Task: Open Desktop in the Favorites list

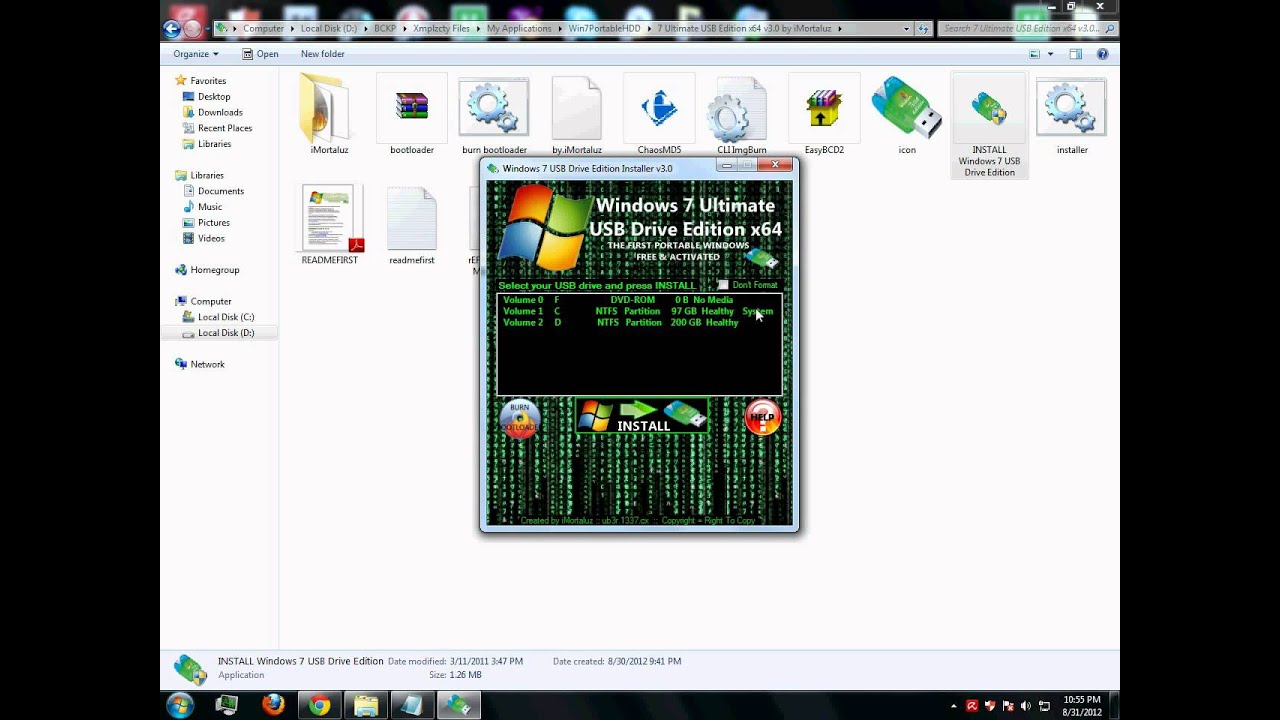Action: tap(213, 97)
